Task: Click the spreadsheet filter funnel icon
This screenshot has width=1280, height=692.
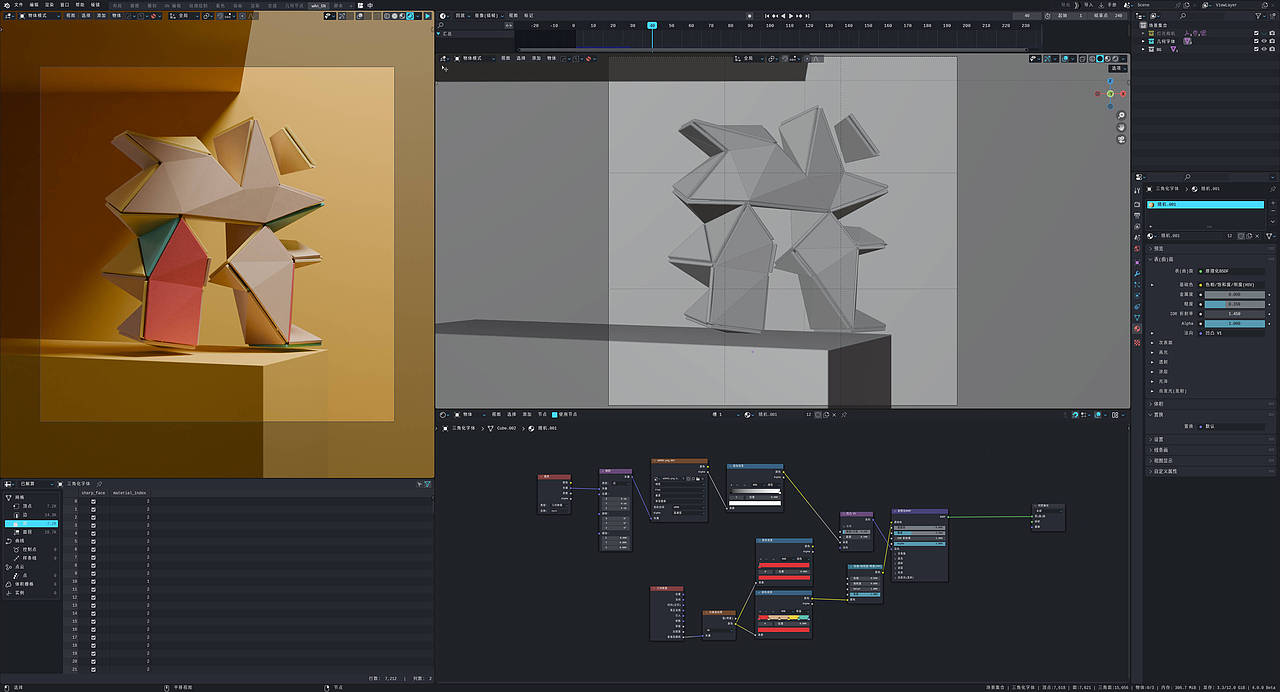Action: click(427, 484)
